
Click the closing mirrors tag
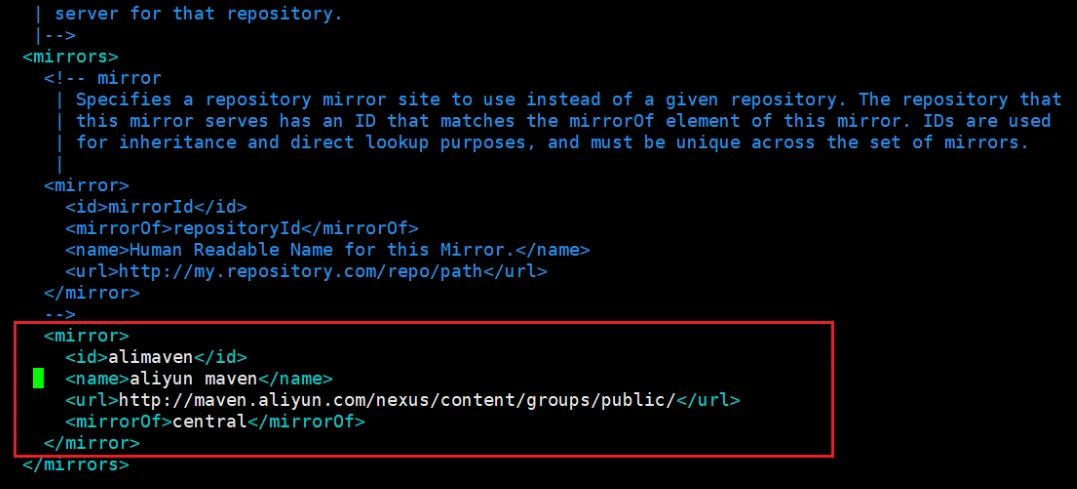(x=76, y=464)
